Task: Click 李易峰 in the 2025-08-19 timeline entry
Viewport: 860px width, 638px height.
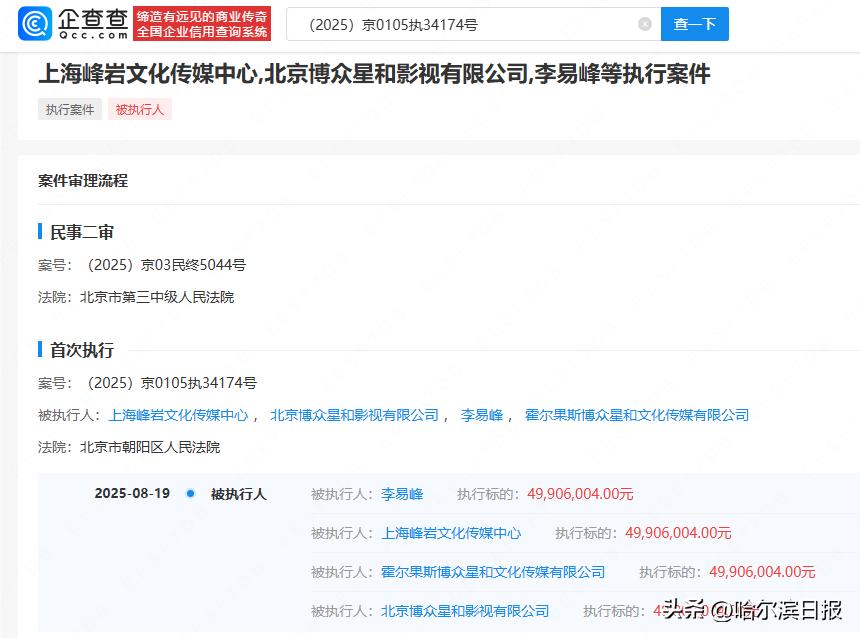Action: tap(402, 494)
